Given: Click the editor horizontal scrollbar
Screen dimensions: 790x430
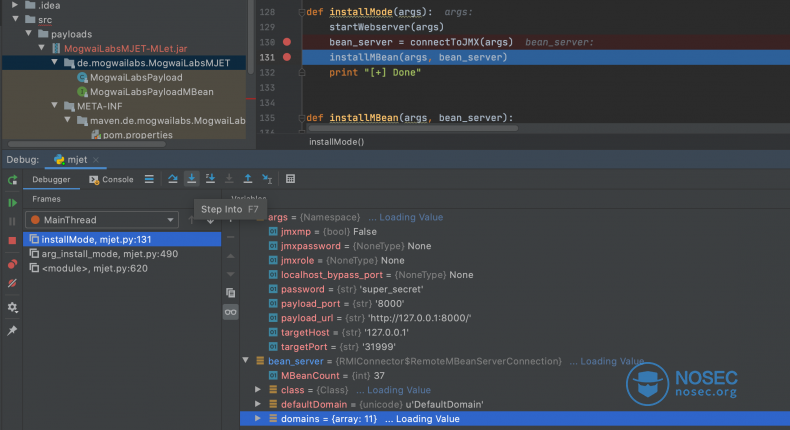Looking at the screenshot, I should (413, 129).
